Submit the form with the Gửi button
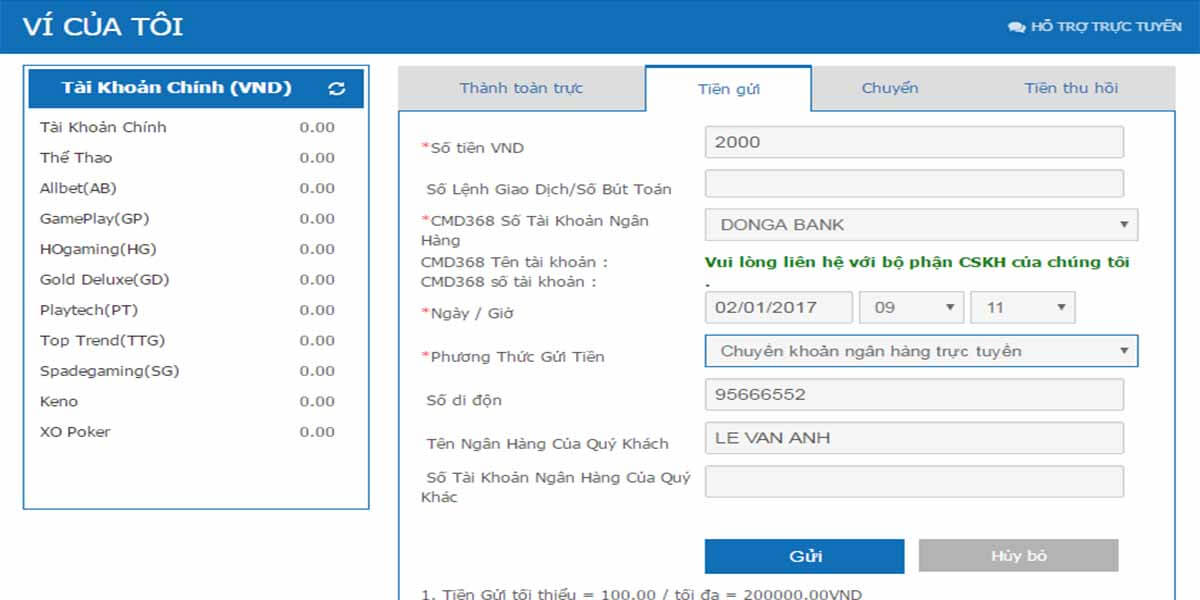The image size is (1200, 600). [x=804, y=556]
